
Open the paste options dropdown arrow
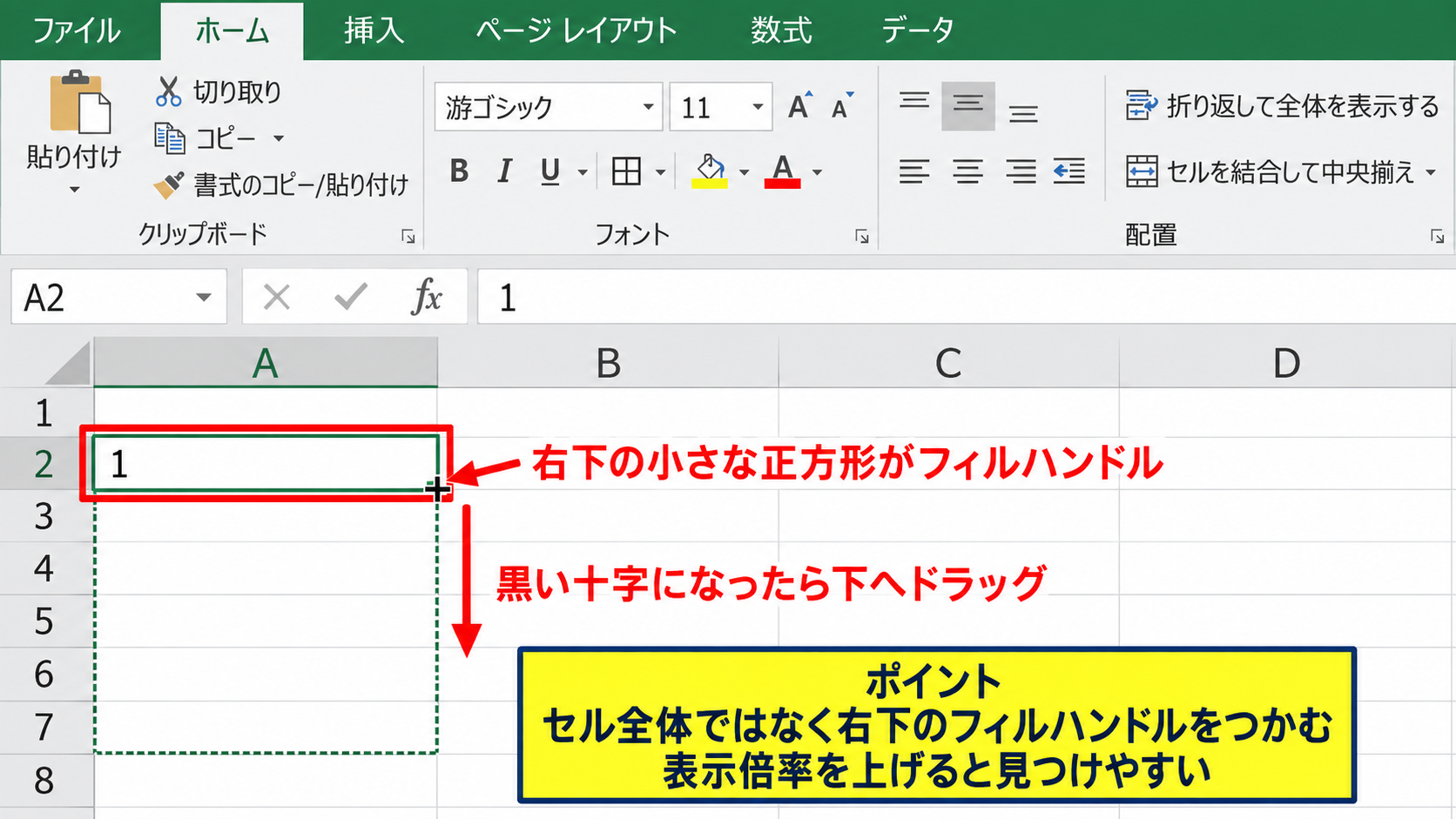click(75, 189)
